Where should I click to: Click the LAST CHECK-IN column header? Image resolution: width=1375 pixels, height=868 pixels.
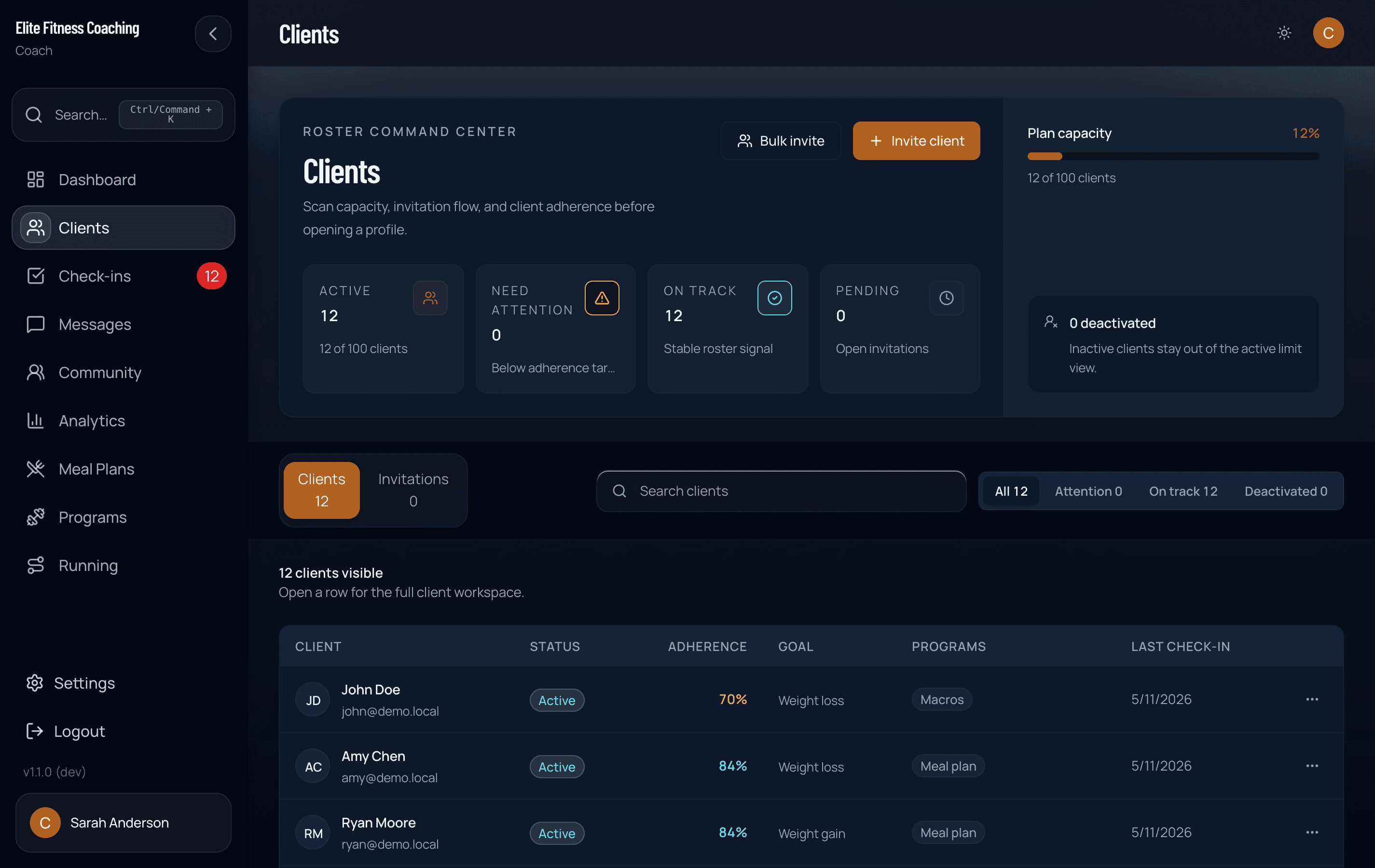click(1180, 647)
